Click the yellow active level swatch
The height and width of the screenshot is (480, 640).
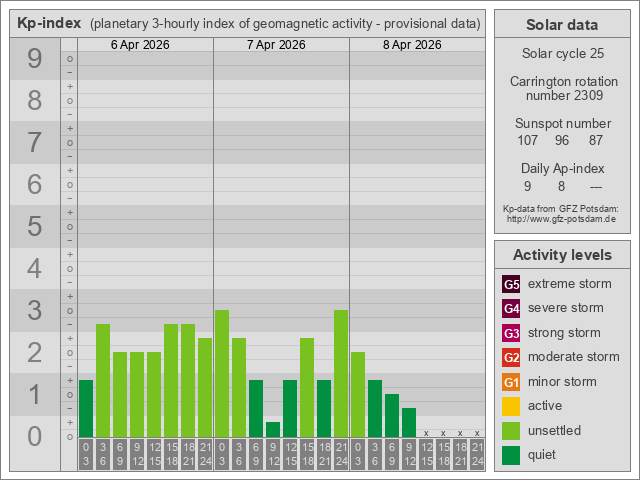(x=511, y=406)
